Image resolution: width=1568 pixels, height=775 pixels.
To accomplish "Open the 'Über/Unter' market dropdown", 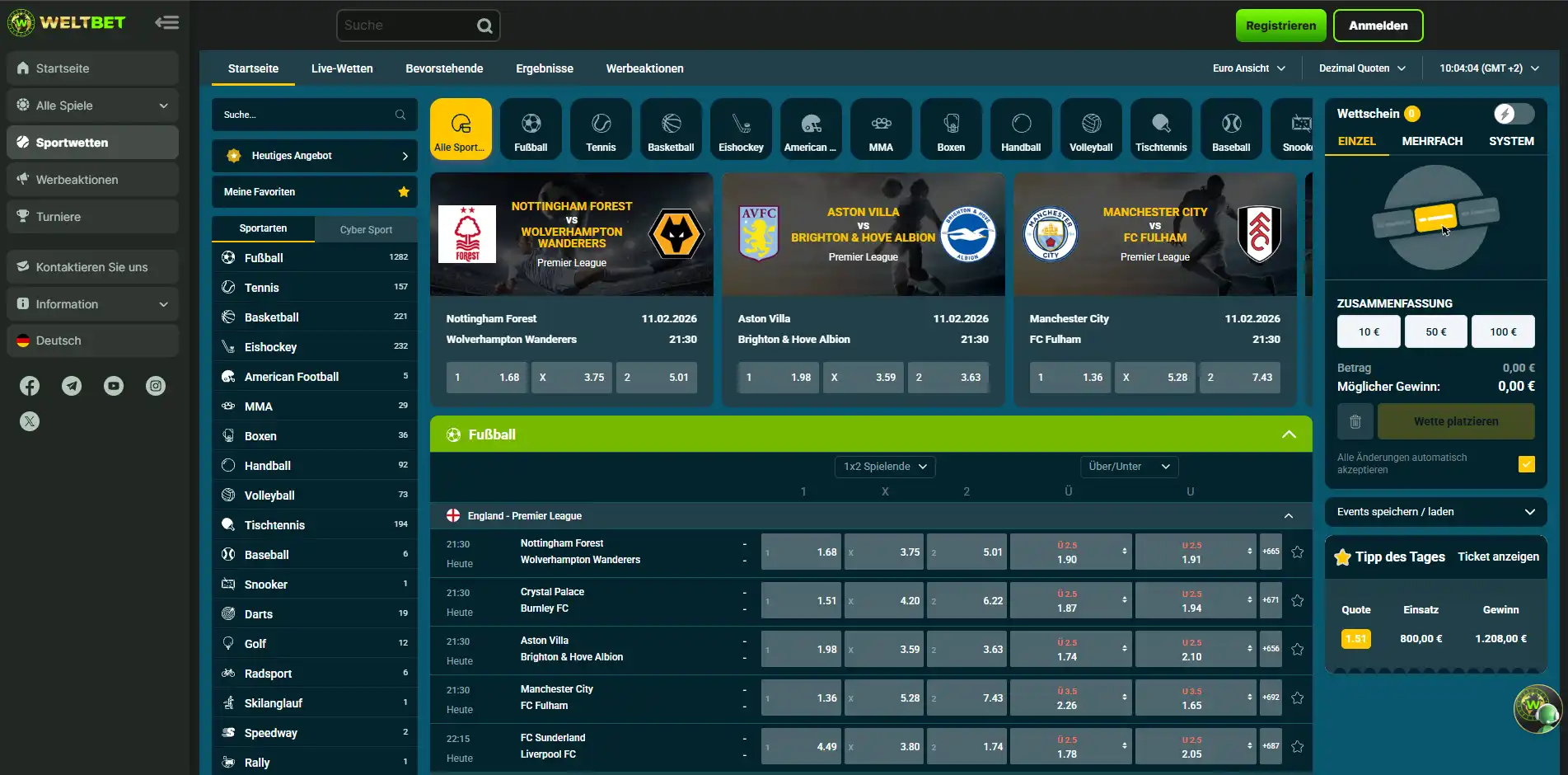I will pyautogui.click(x=1129, y=466).
